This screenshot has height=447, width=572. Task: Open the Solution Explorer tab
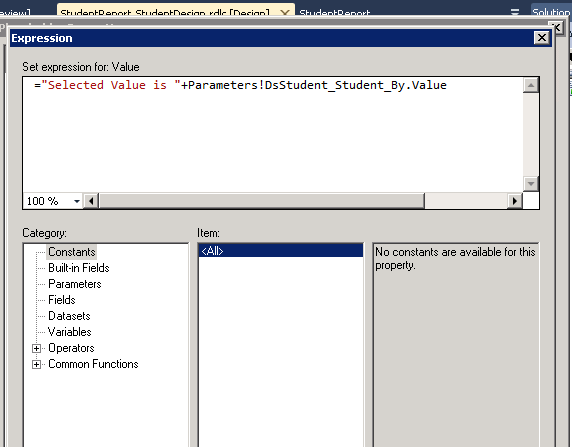(x=551, y=12)
